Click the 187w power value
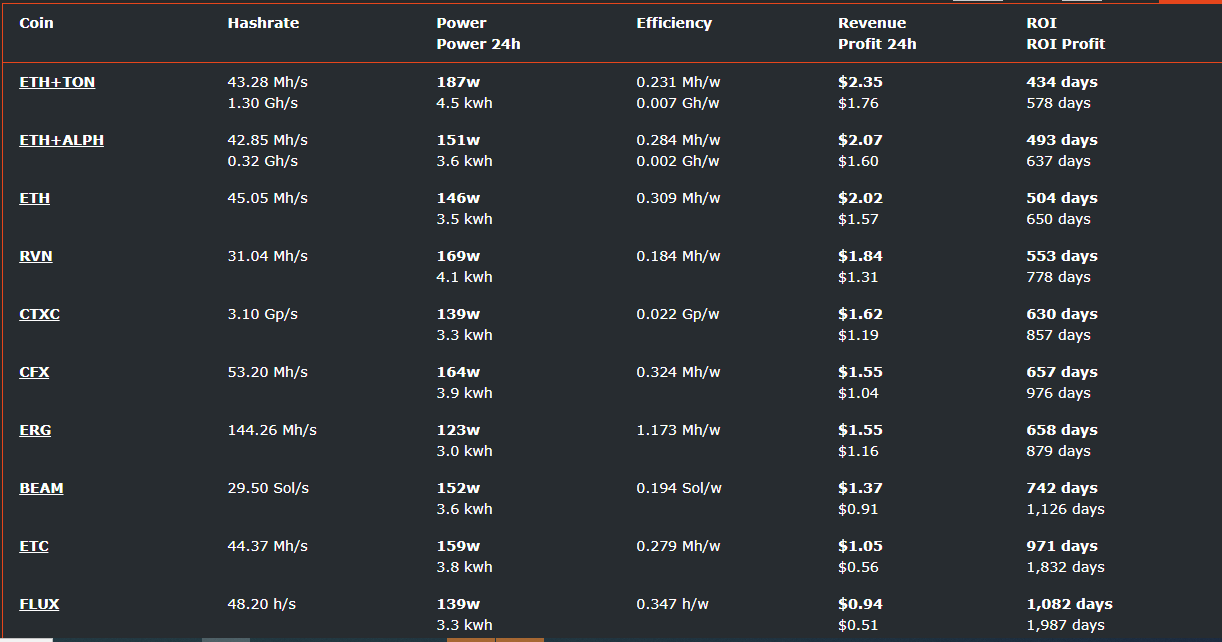 [458, 82]
